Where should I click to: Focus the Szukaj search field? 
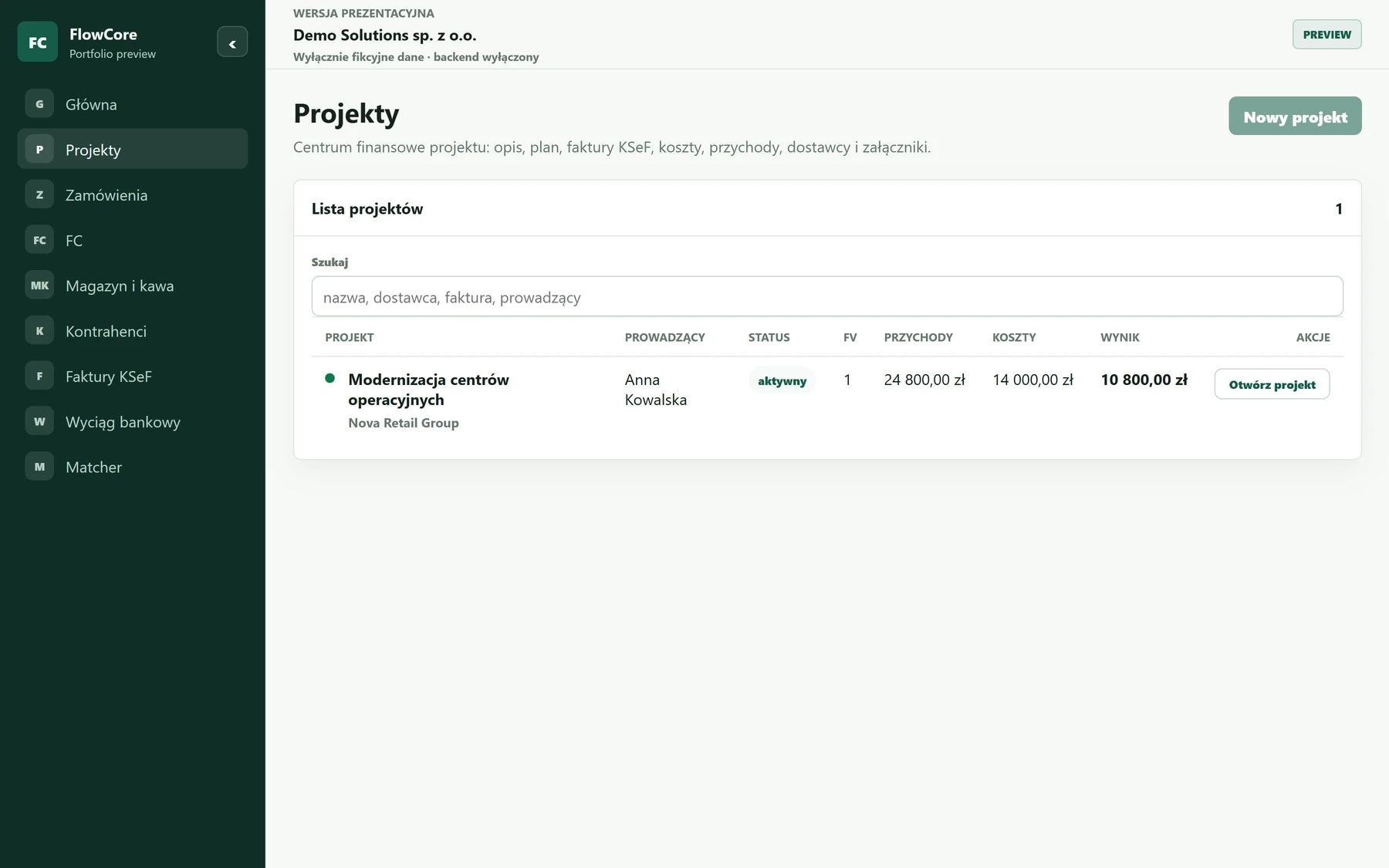[x=827, y=296]
